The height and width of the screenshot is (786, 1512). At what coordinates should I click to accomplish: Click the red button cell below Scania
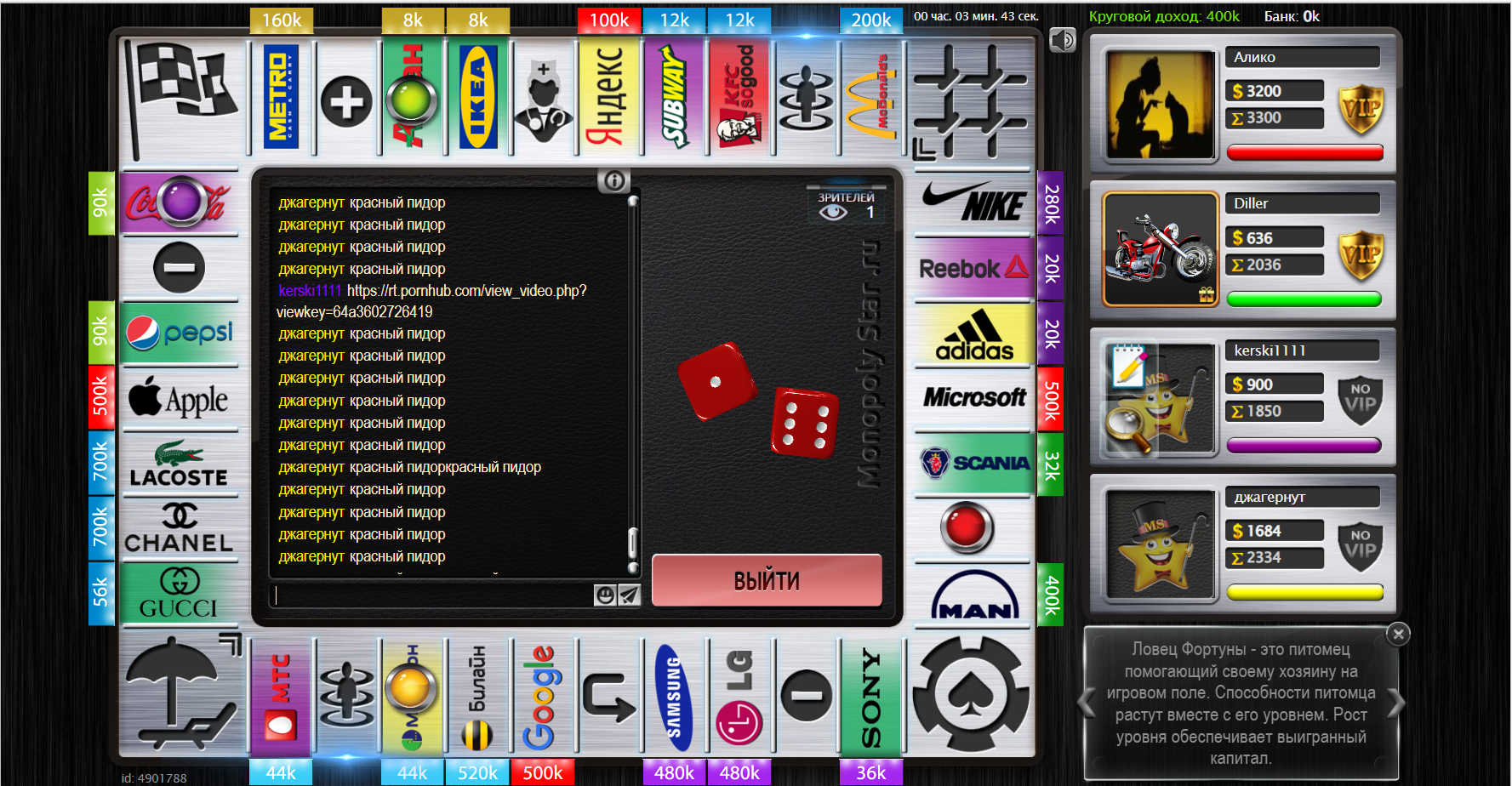(967, 527)
